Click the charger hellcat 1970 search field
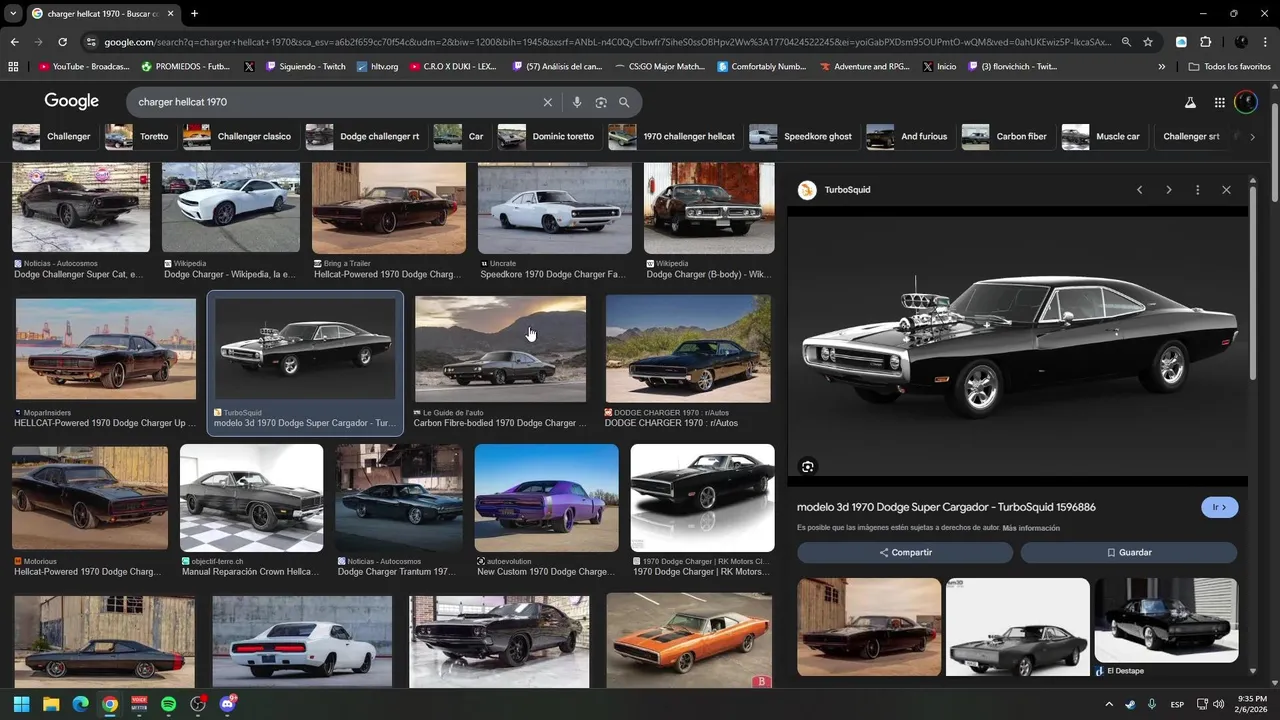The image size is (1280, 720). click(x=336, y=102)
